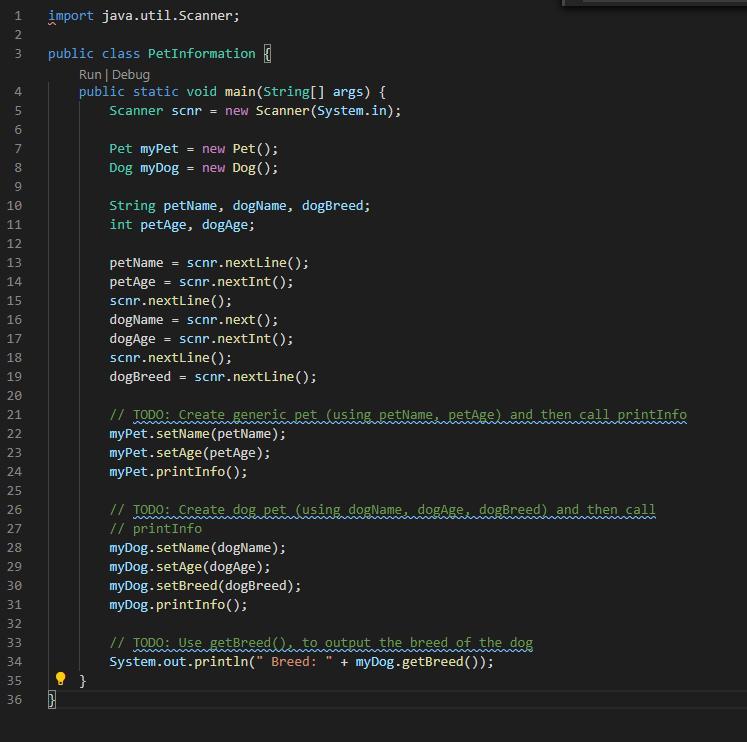Click the myPet.printInfo() call
This screenshot has height=742, width=747.
178,472
